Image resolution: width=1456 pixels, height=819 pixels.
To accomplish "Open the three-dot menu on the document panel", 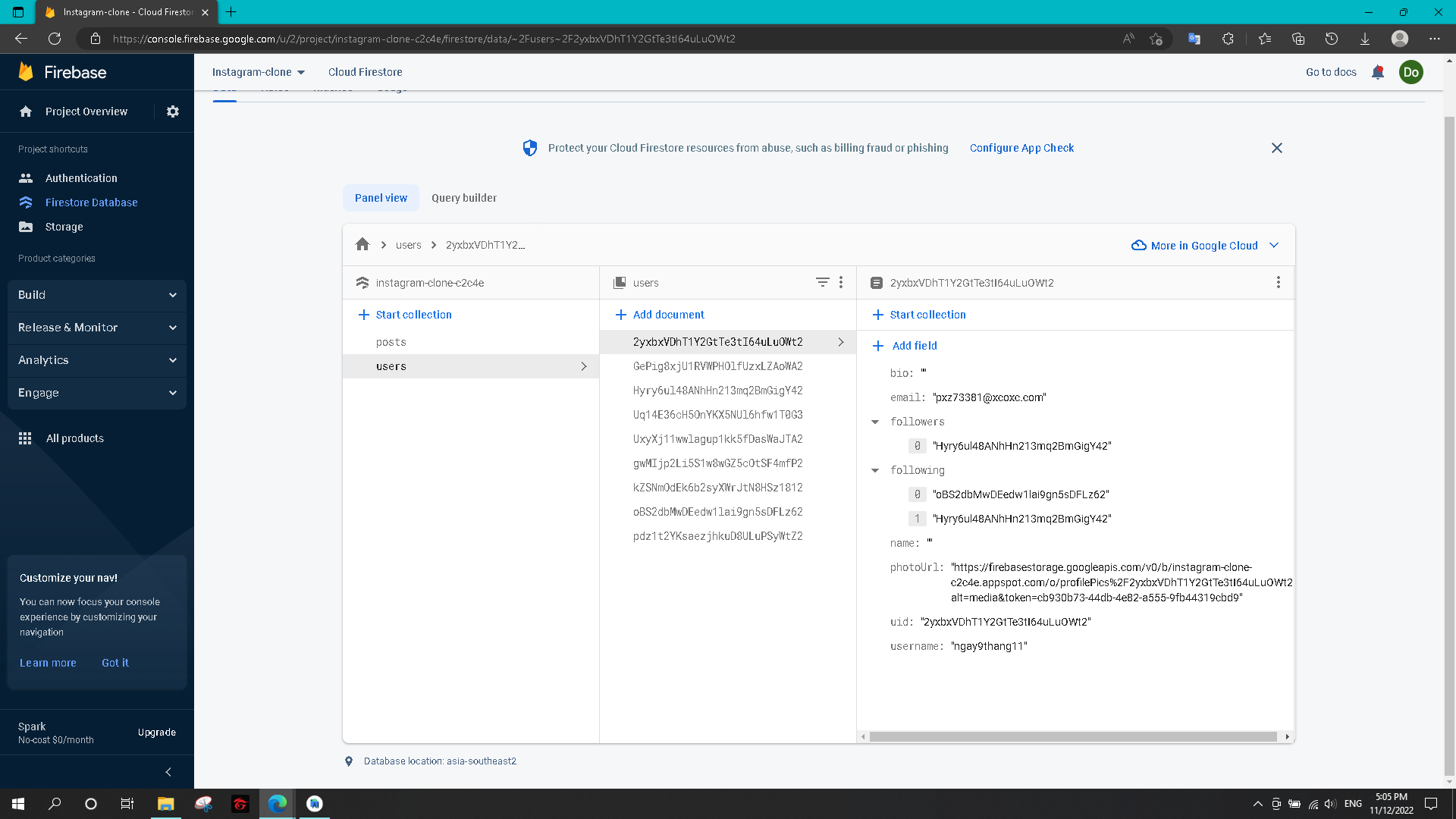I will point(1279,282).
